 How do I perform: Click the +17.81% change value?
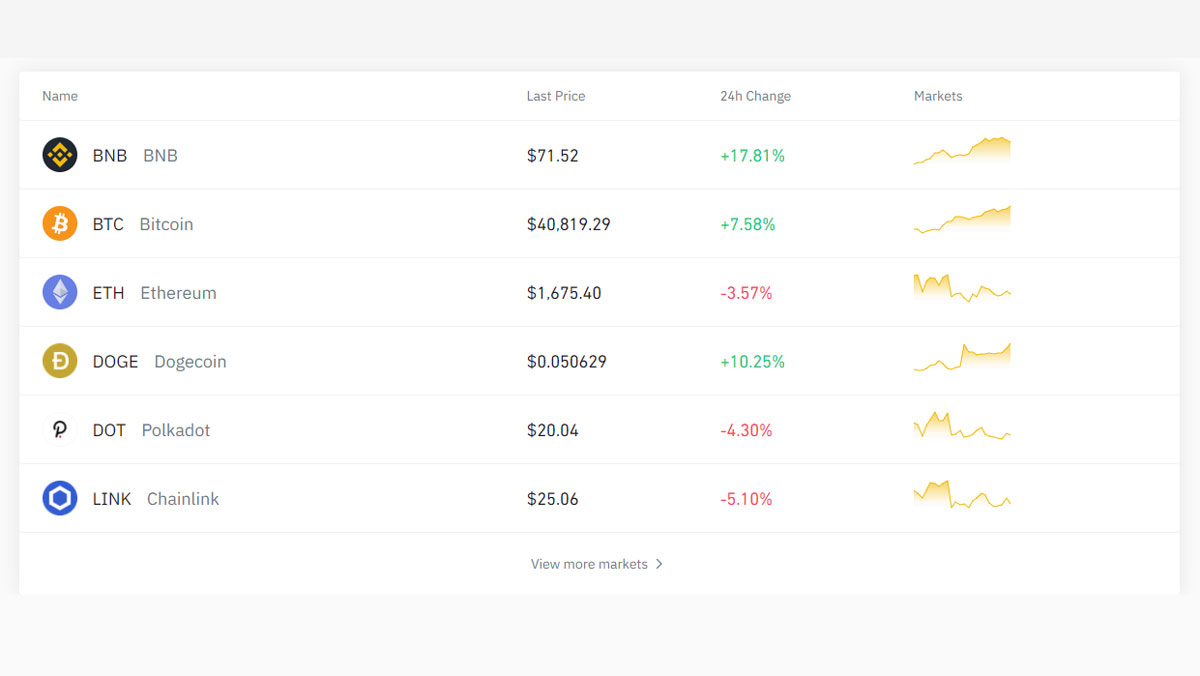752,156
